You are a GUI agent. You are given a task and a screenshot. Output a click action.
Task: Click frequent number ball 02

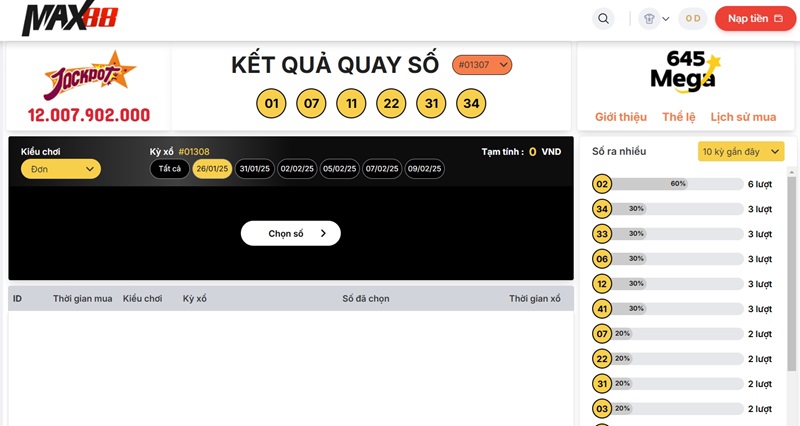(602, 184)
